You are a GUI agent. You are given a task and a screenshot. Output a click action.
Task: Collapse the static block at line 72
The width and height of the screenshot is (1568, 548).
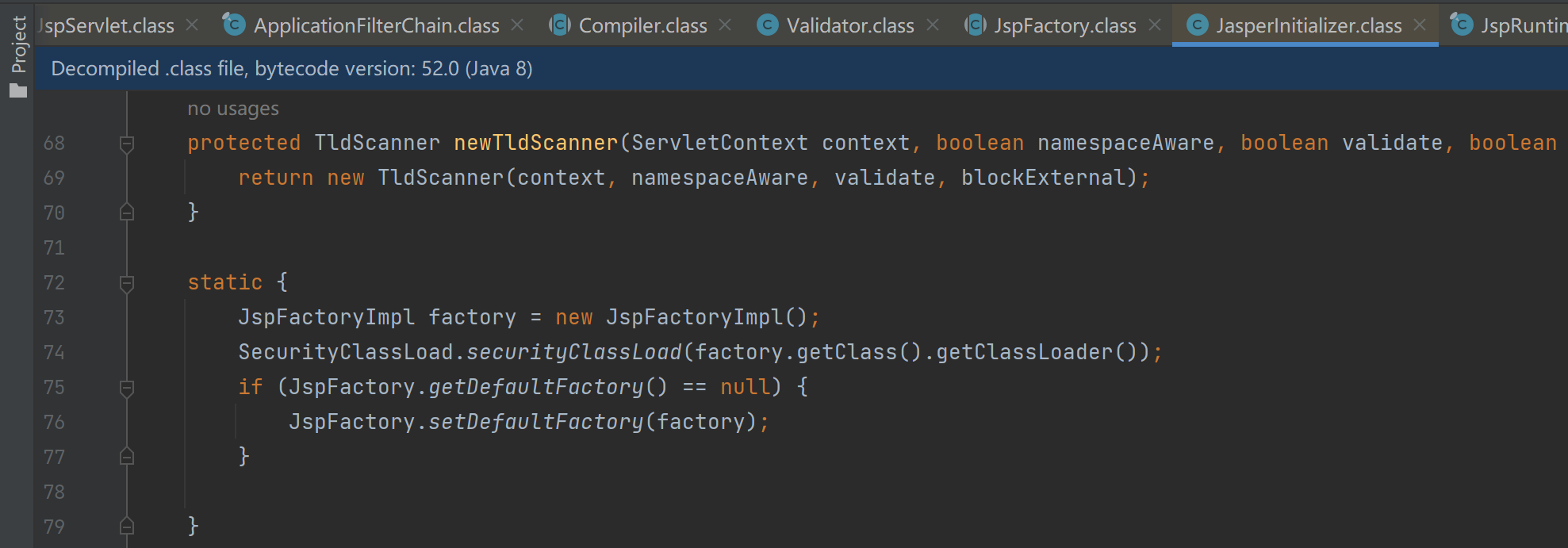coord(126,283)
